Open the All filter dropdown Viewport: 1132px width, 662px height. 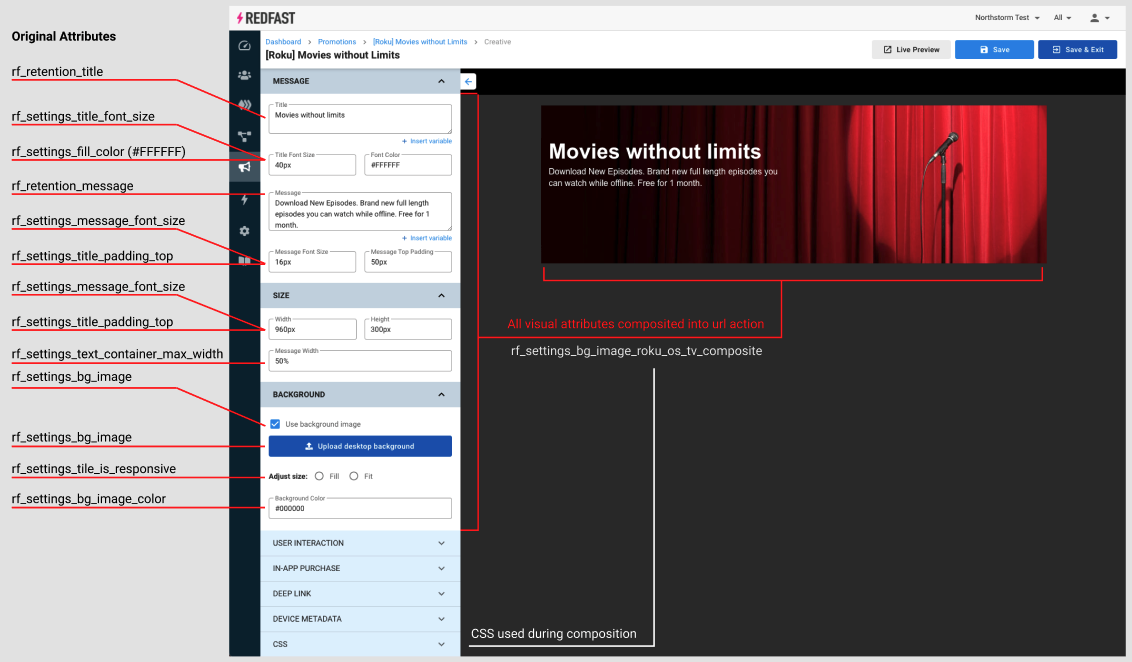tap(1062, 18)
